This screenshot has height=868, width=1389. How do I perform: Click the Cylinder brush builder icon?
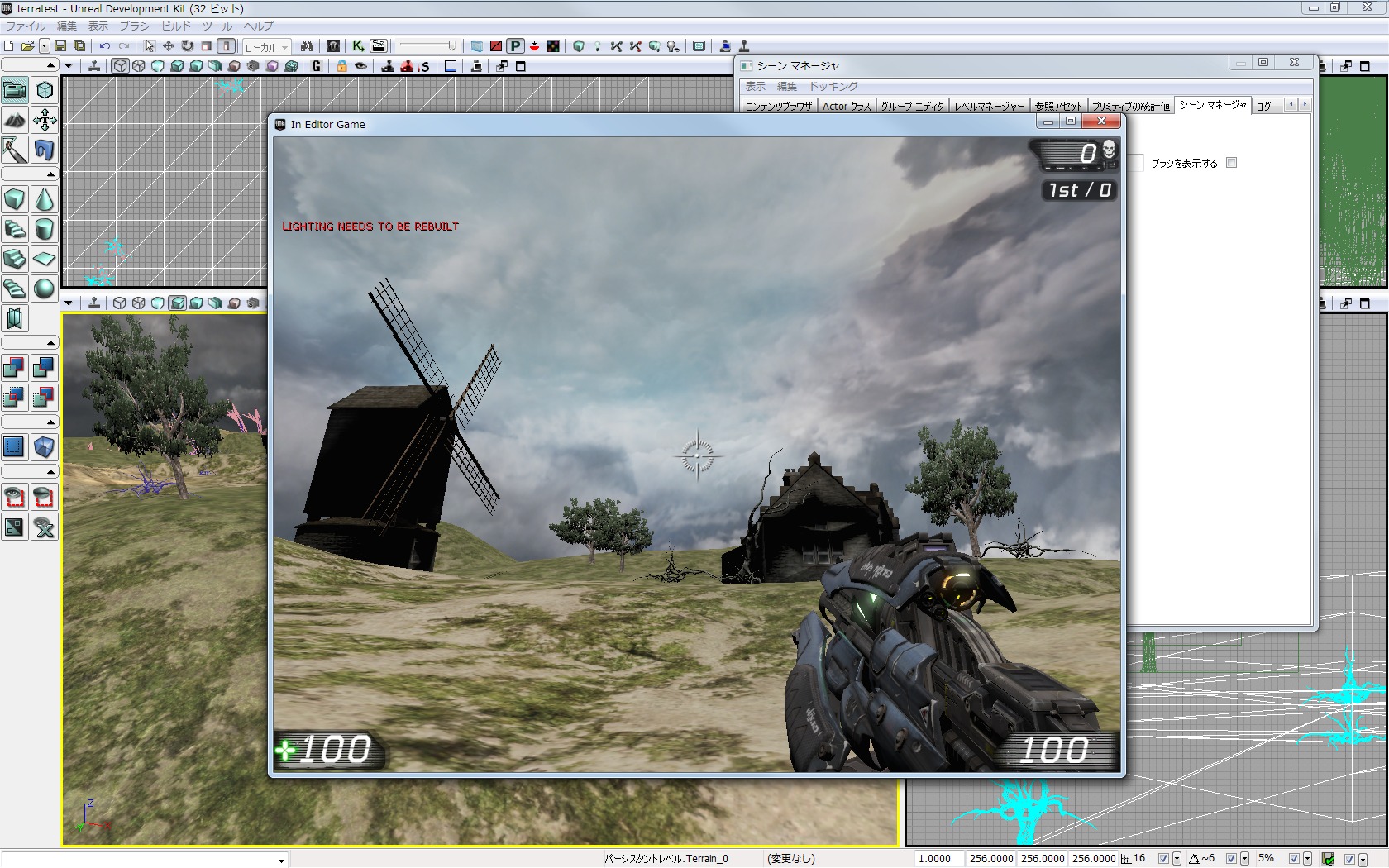45,229
